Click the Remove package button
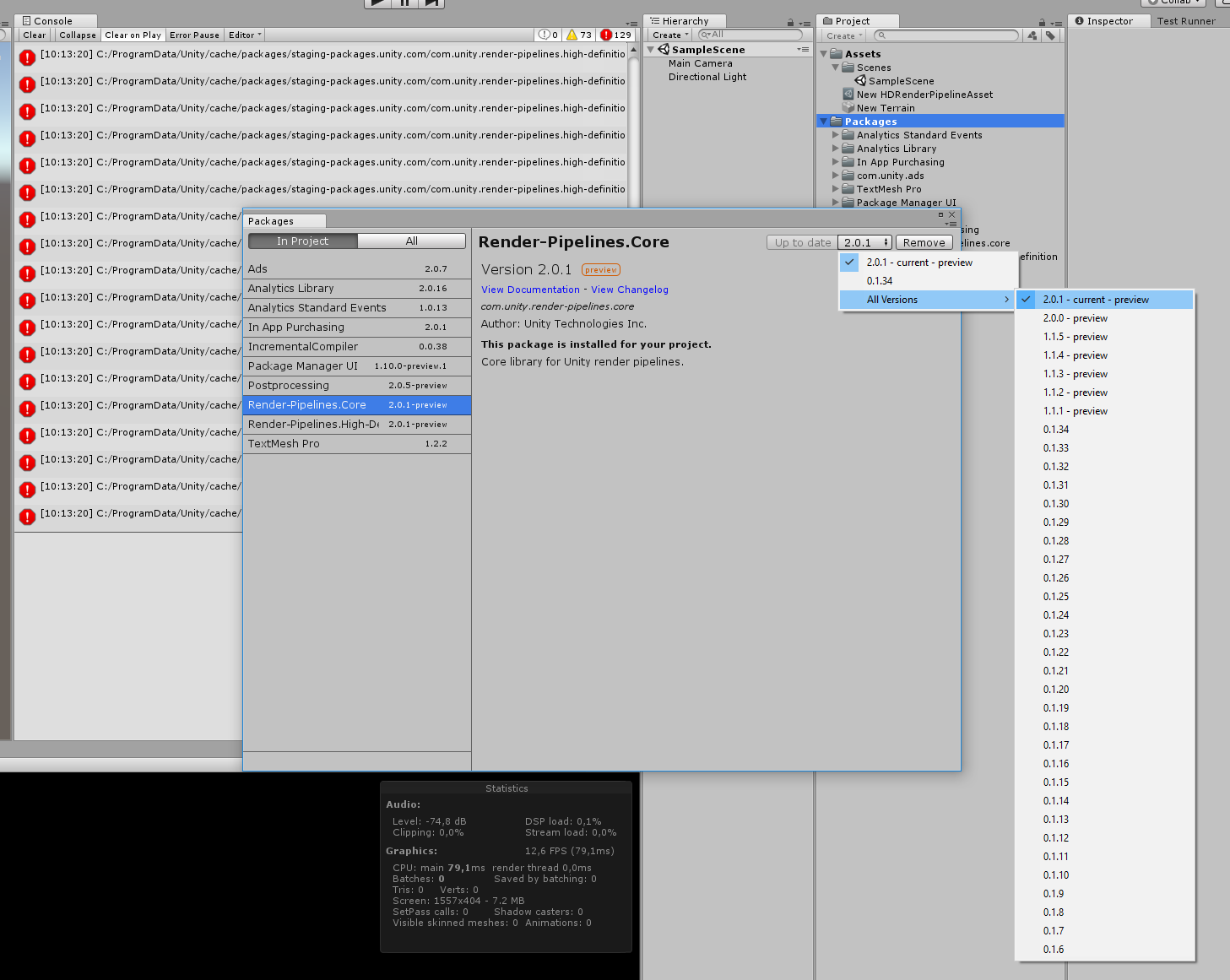The image size is (1230, 980). (x=924, y=242)
